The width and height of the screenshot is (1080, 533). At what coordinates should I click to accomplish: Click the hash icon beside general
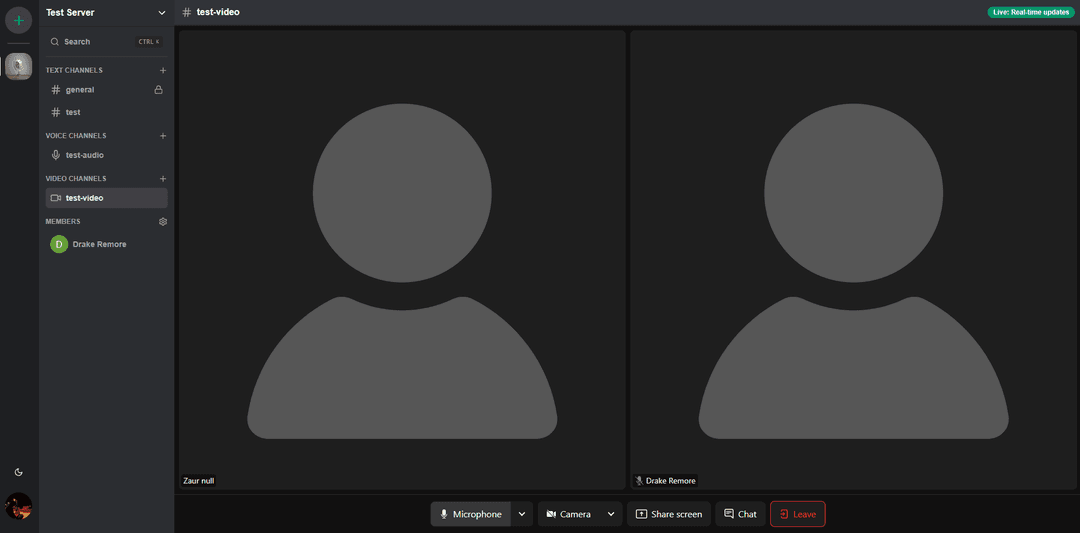56,90
